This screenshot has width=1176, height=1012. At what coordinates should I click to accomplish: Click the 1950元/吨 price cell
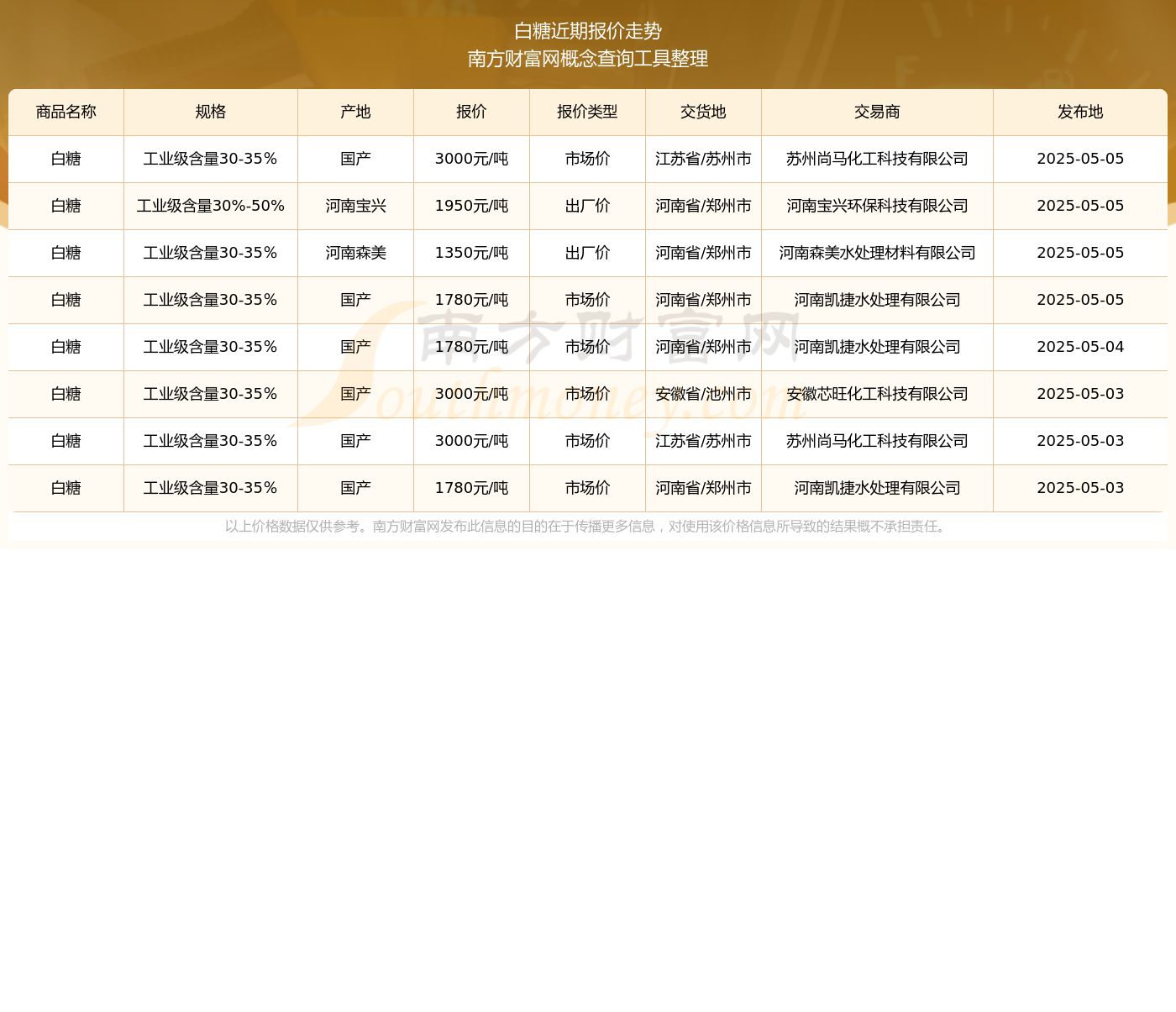pyautogui.click(x=472, y=207)
